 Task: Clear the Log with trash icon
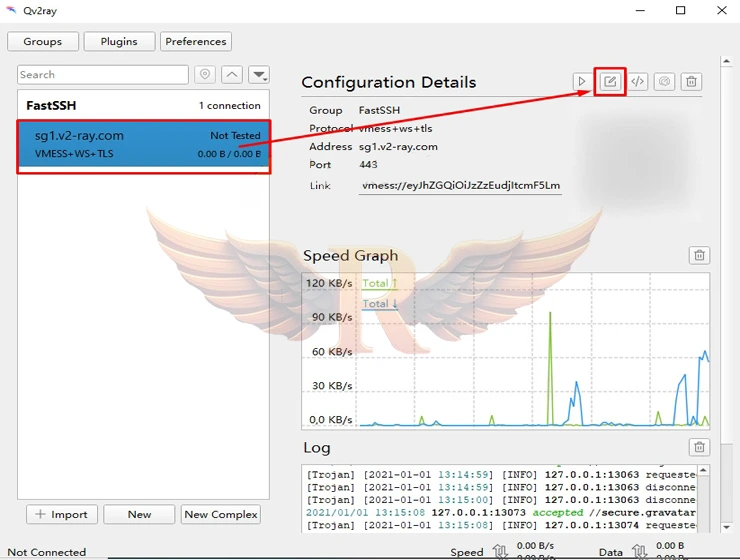point(700,447)
